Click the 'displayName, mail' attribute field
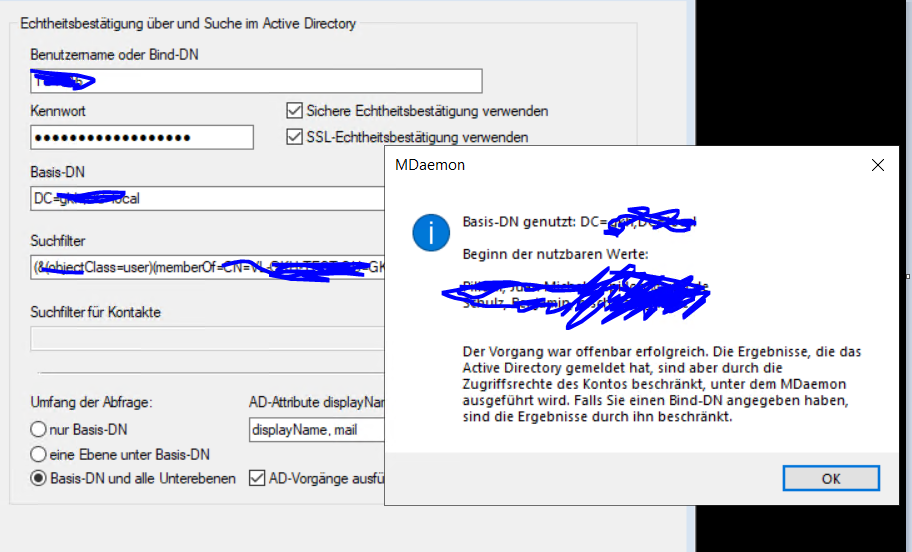Viewport: 912px width, 552px height. (x=315, y=430)
